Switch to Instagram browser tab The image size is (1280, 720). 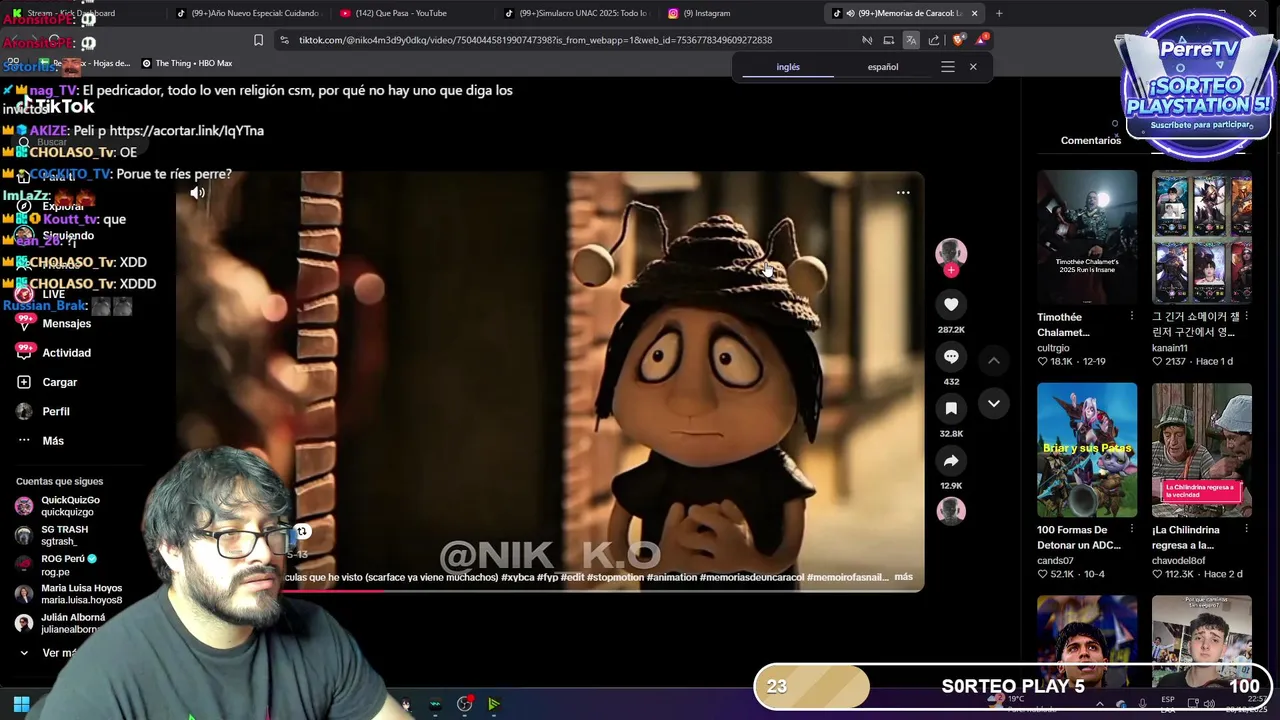[735, 13]
